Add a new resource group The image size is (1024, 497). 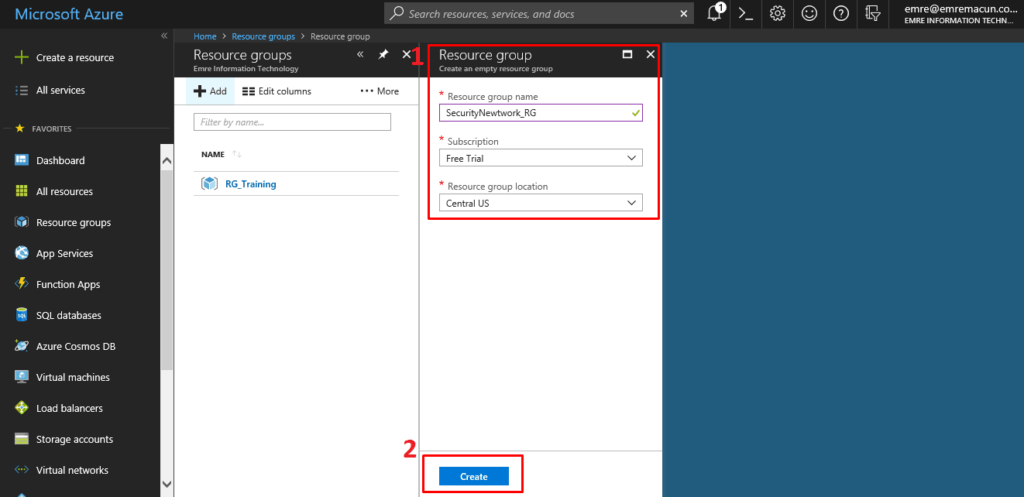tap(210, 91)
